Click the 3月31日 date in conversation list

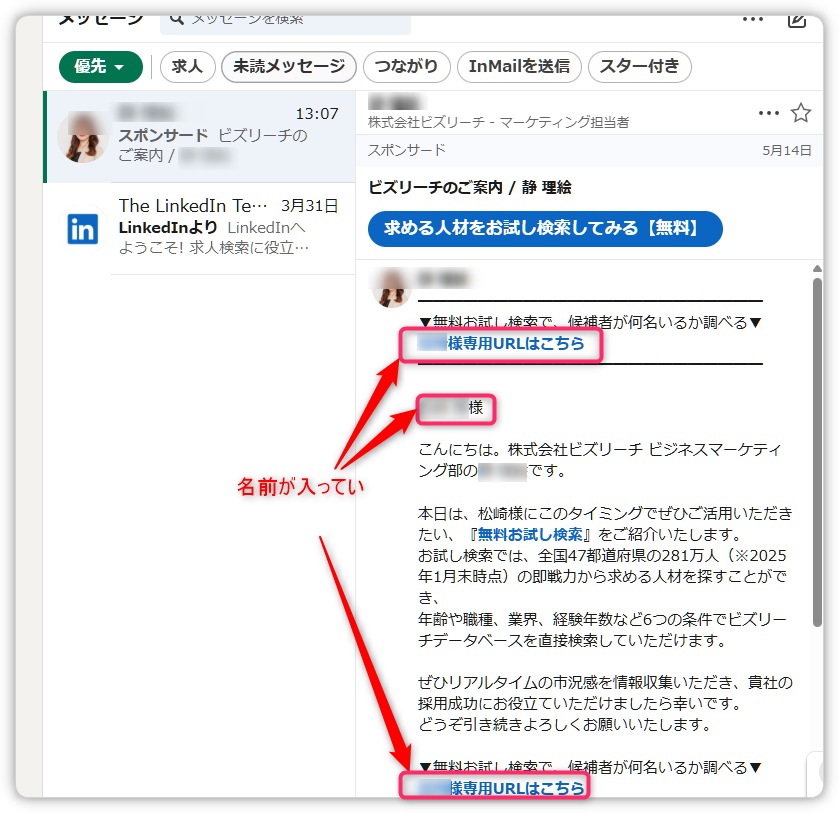click(310, 206)
